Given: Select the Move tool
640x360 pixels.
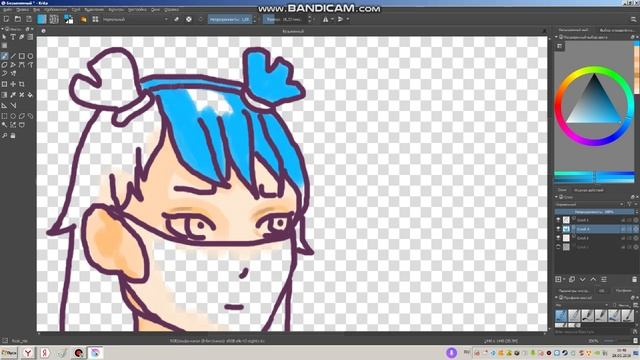Looking at the screenshot, I should click(x=13, y=84).
